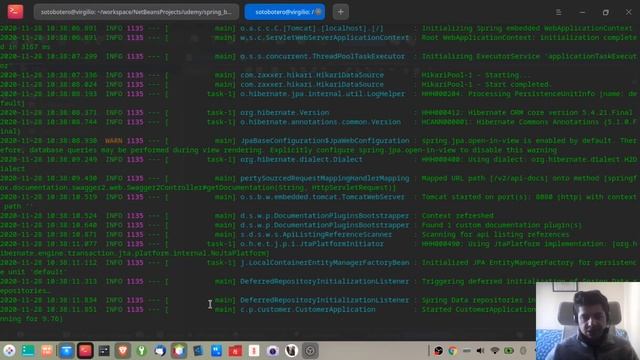Click the 'com.zaxxer.hikari.HikariDataSource' text on Starting line
Screen dimensions: 640x360
(312, 75)
